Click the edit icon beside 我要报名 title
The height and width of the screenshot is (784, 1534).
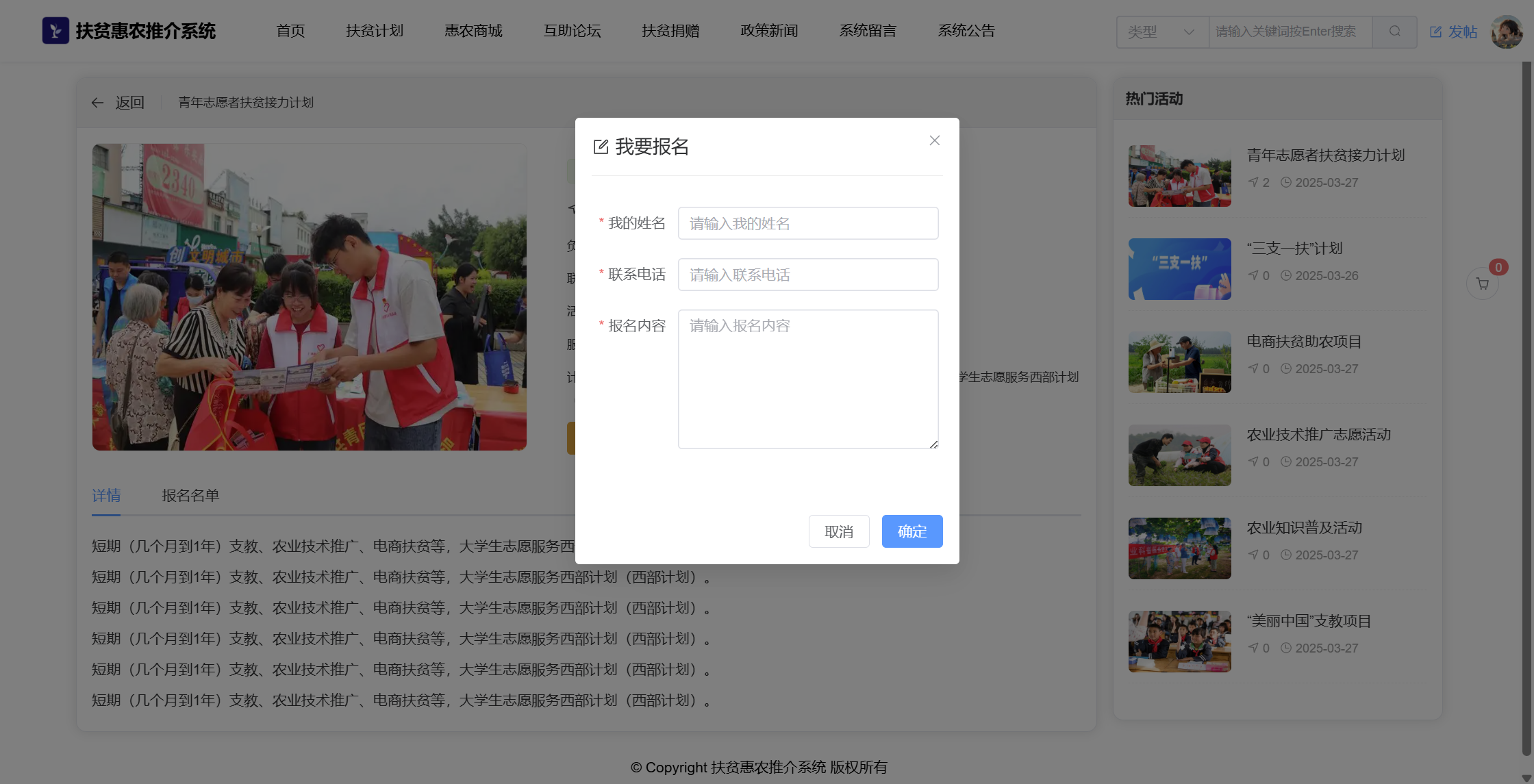601,147
